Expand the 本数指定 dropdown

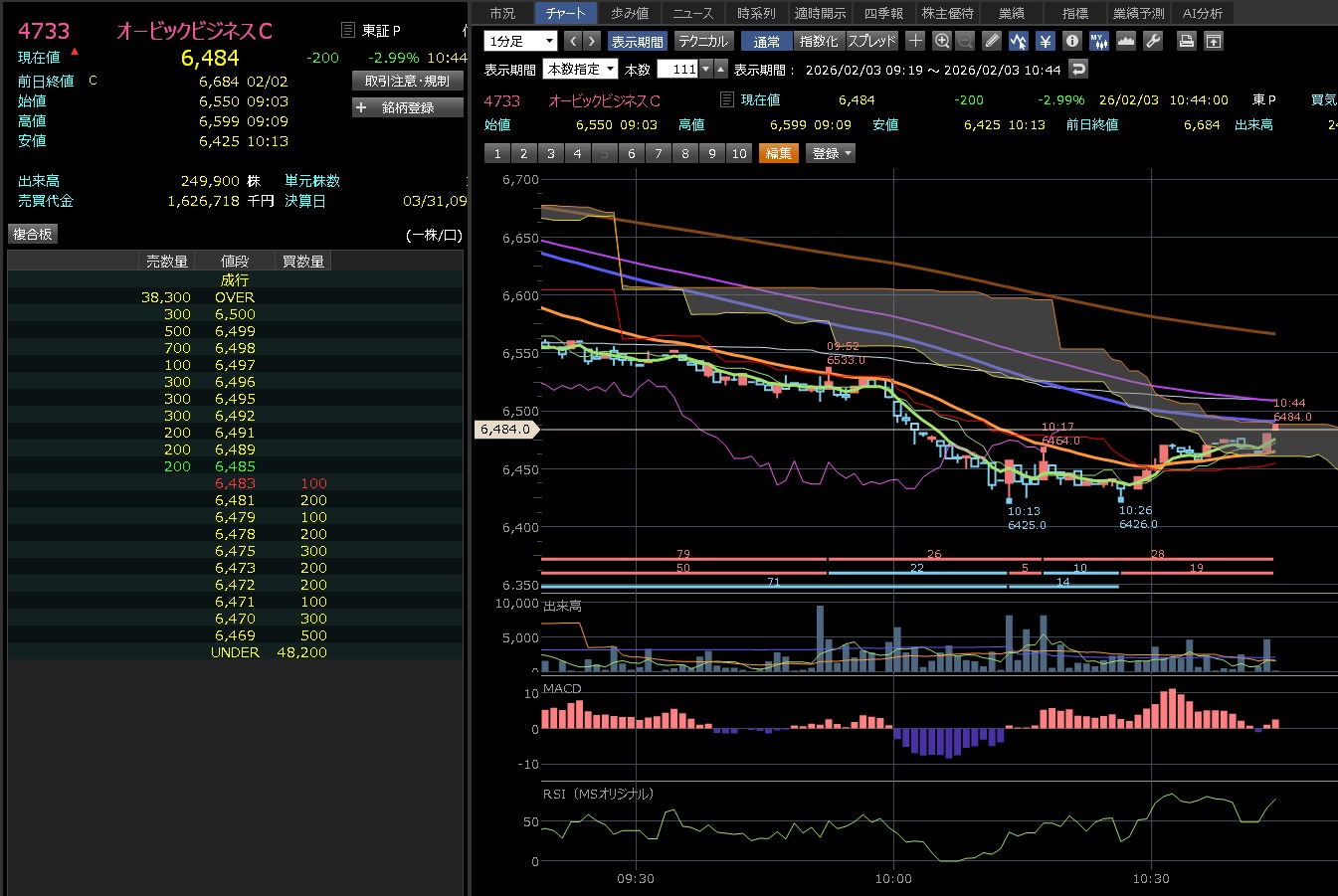581,69
